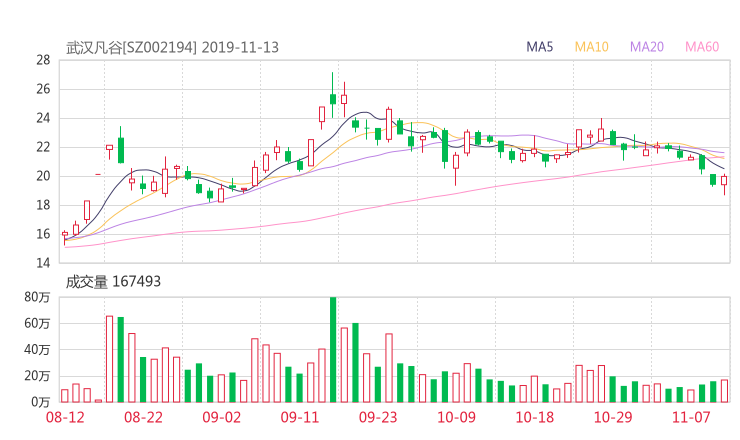Click the 60万 volume axis label
This screenshot has width=740, height=440.
tap(37, 323)
